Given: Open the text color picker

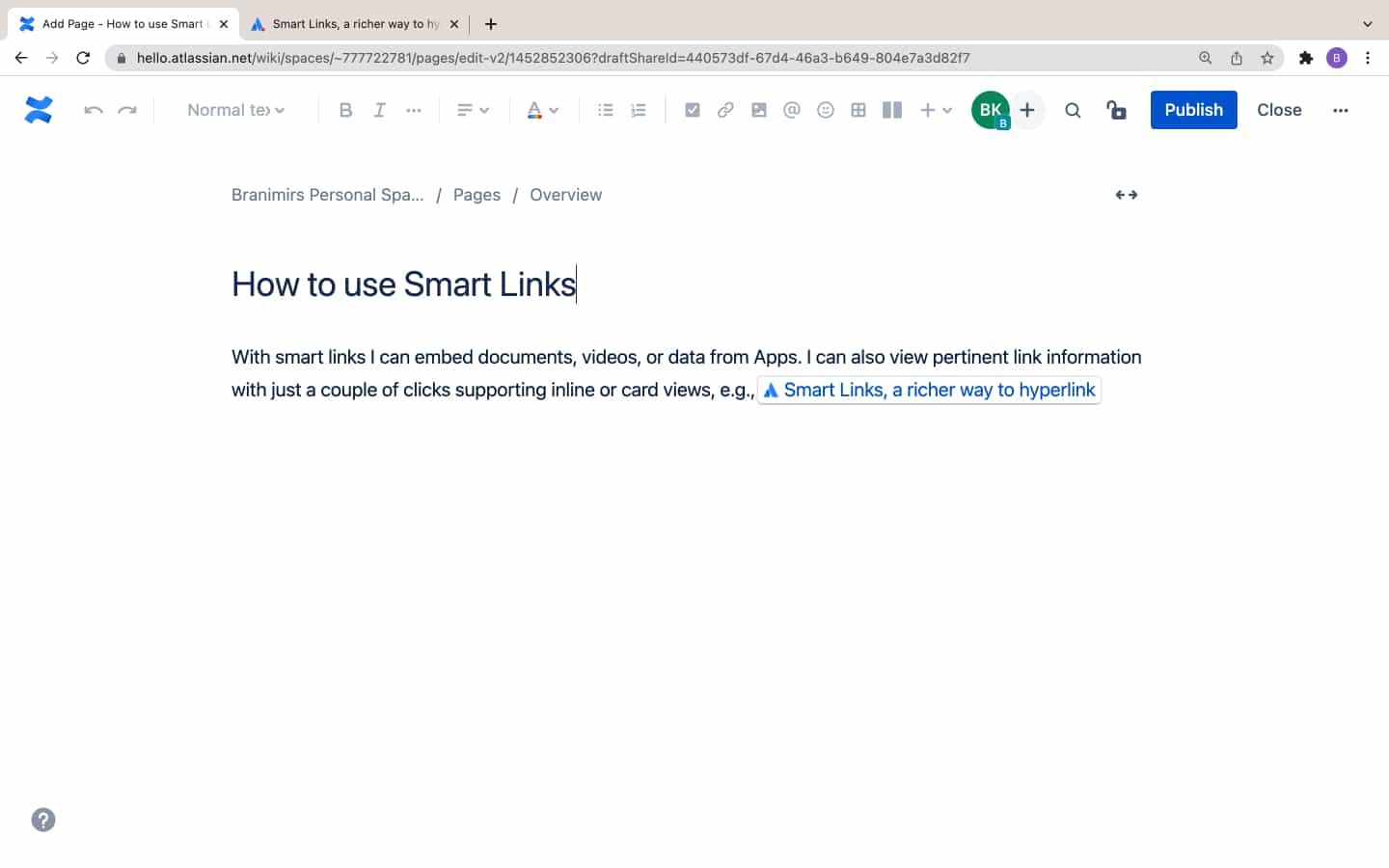Looking at the screenshot, I should [x=542, y=110].
